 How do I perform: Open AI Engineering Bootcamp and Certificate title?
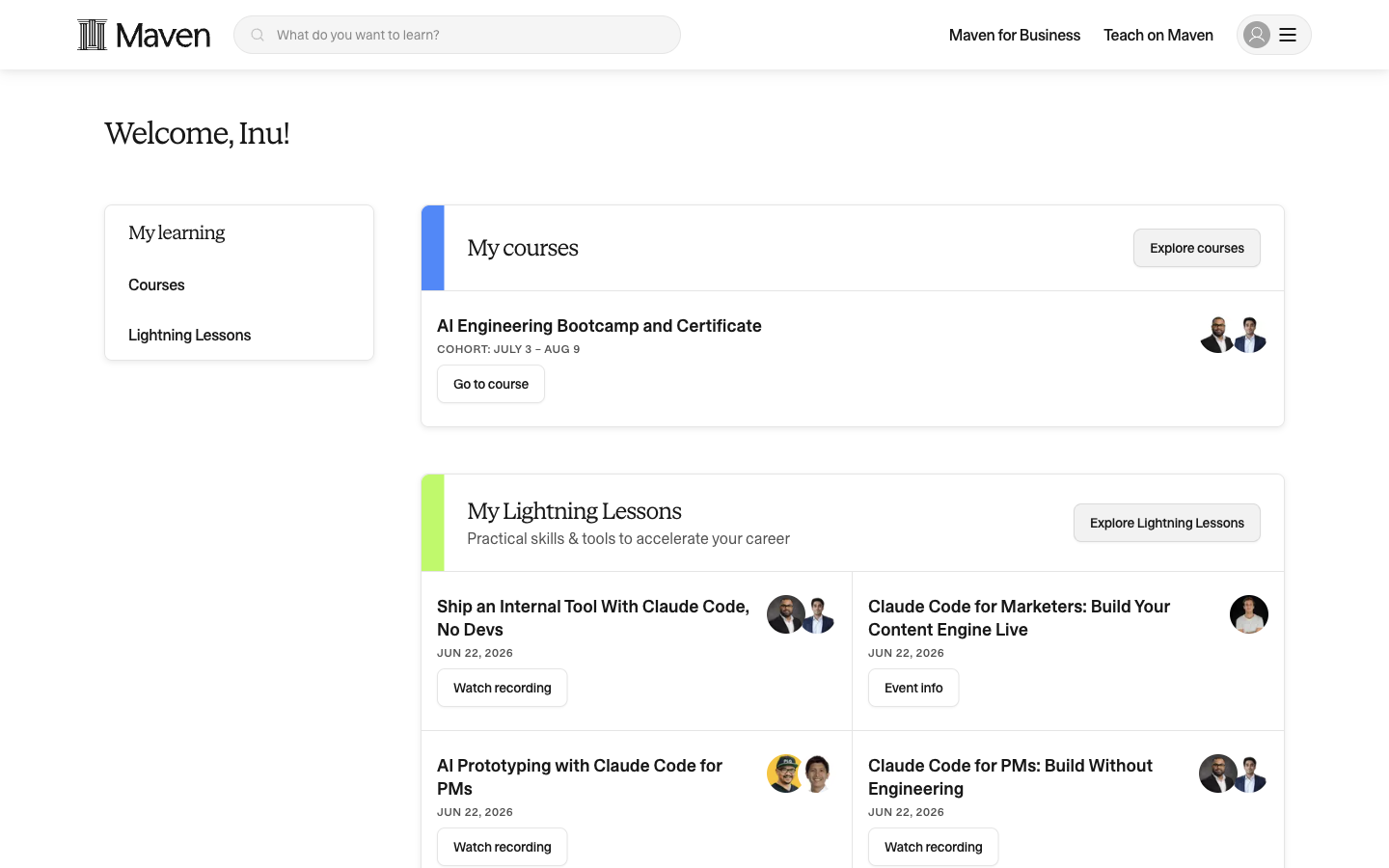click(599, 326)
